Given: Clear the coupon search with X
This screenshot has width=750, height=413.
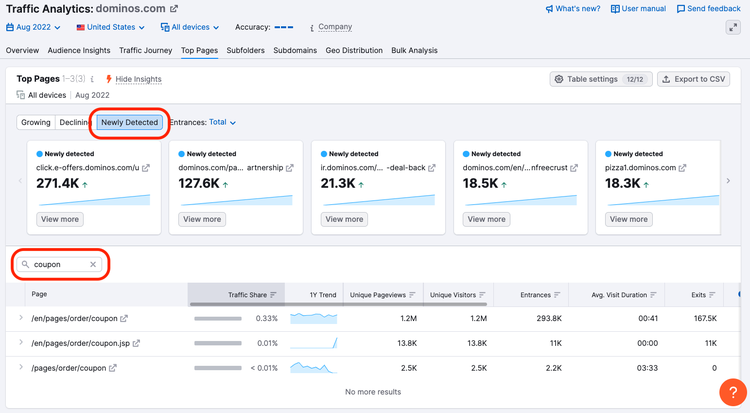Looking at the screenshot, I should (93, 264).
